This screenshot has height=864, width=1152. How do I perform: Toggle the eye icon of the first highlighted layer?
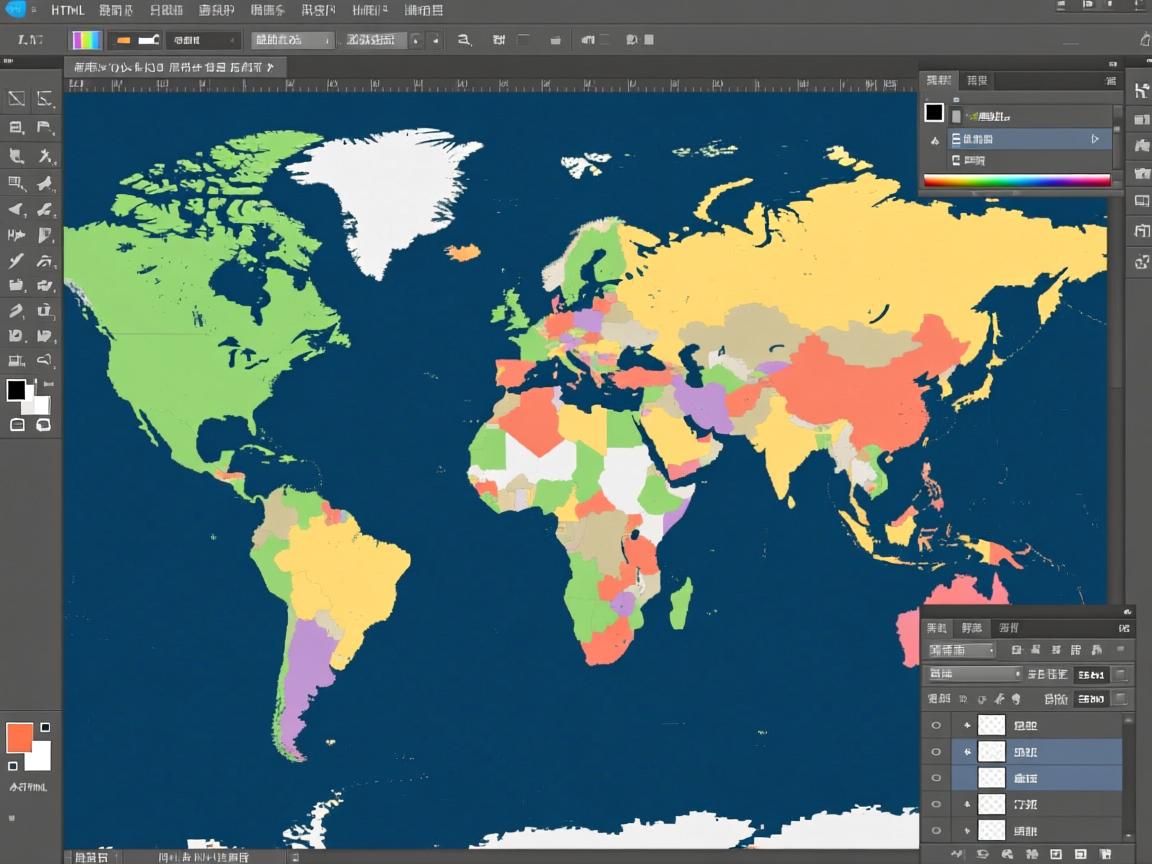click(x=936, y=752)
